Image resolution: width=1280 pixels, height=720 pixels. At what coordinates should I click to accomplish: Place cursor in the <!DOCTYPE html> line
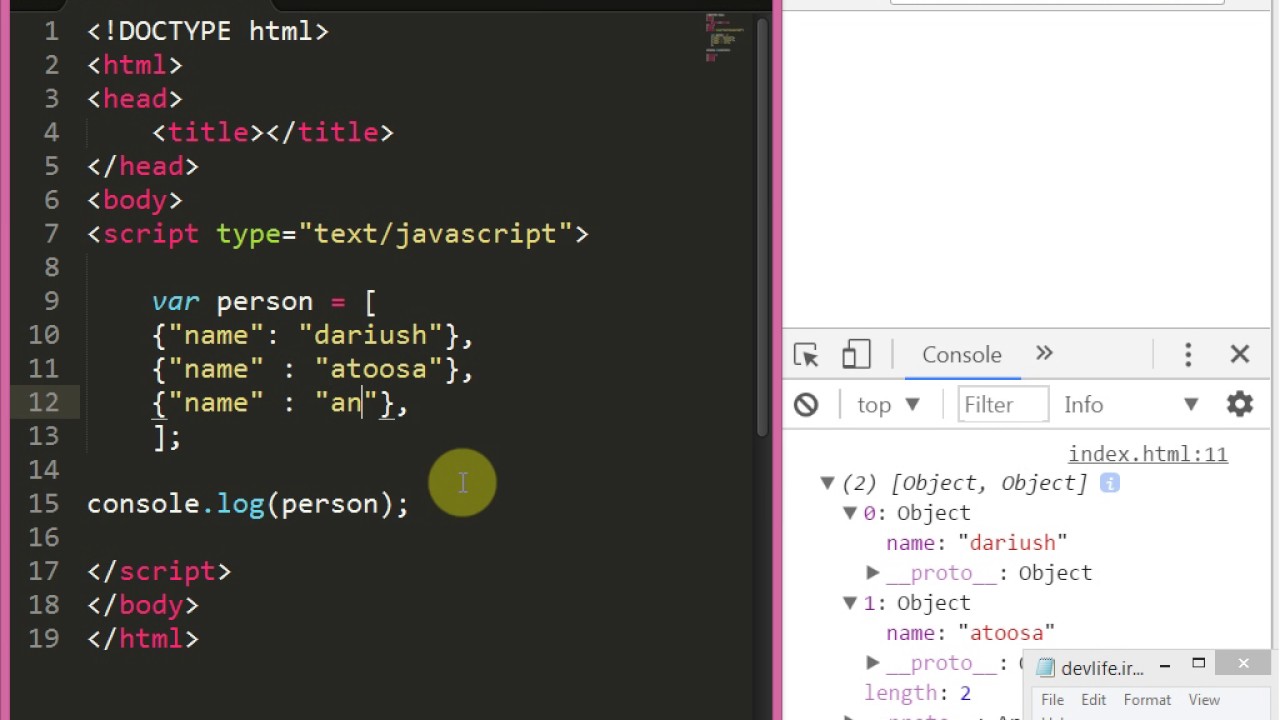208,32
